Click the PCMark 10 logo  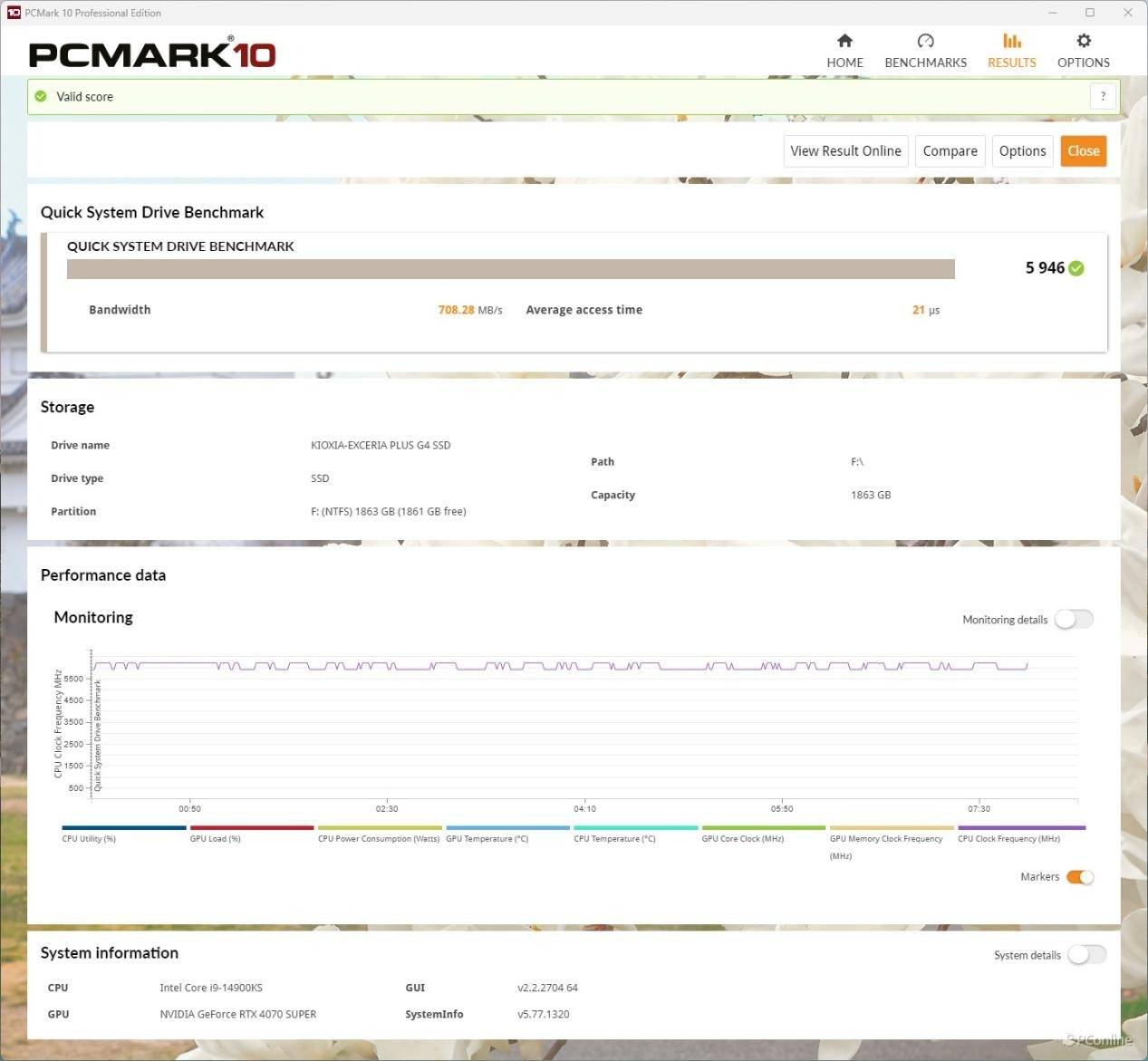pyautogui.click(x=152, y=54)
